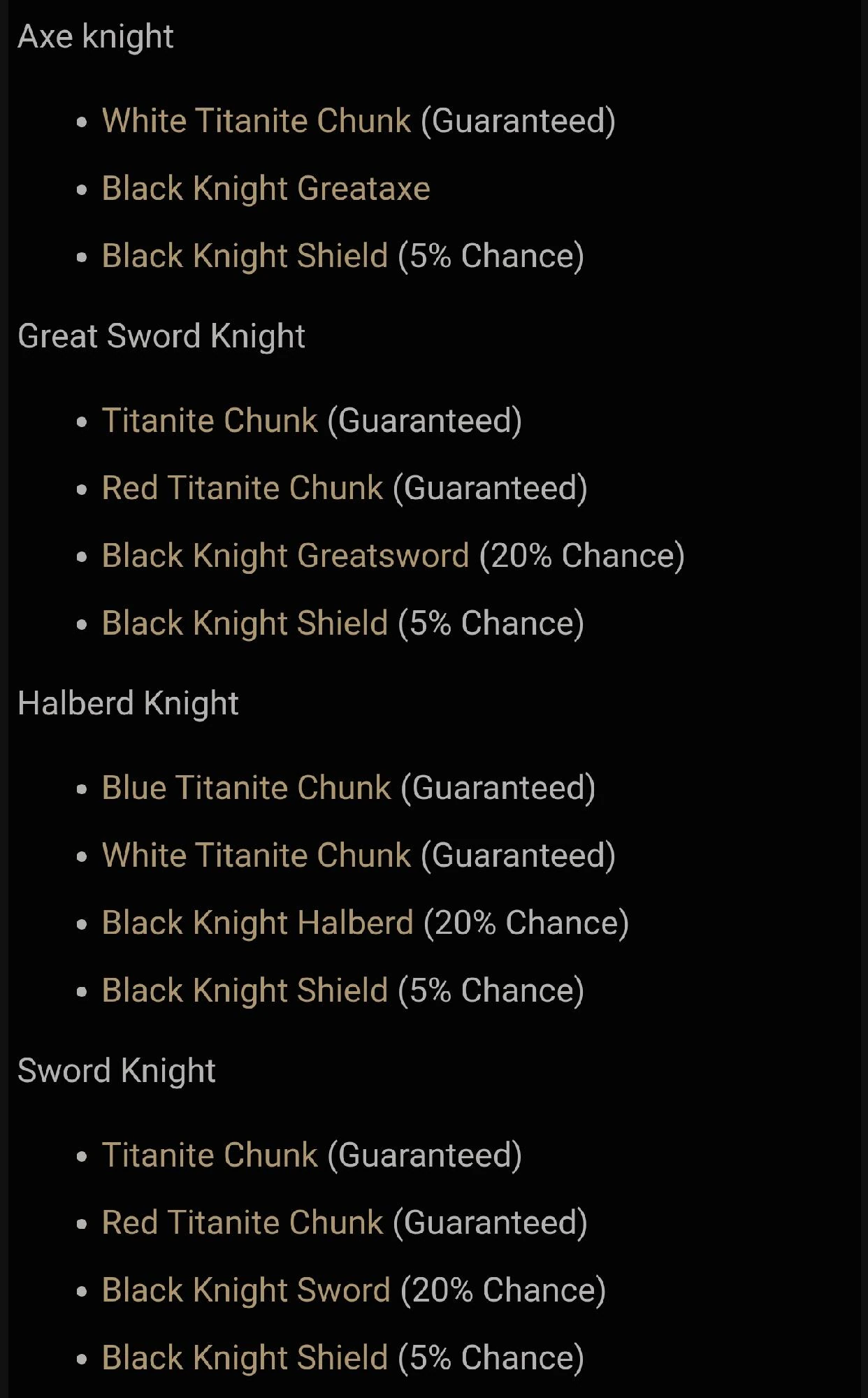Open the Blue Titanite Chunk link
868x1398 pixels.
[246, 788]
